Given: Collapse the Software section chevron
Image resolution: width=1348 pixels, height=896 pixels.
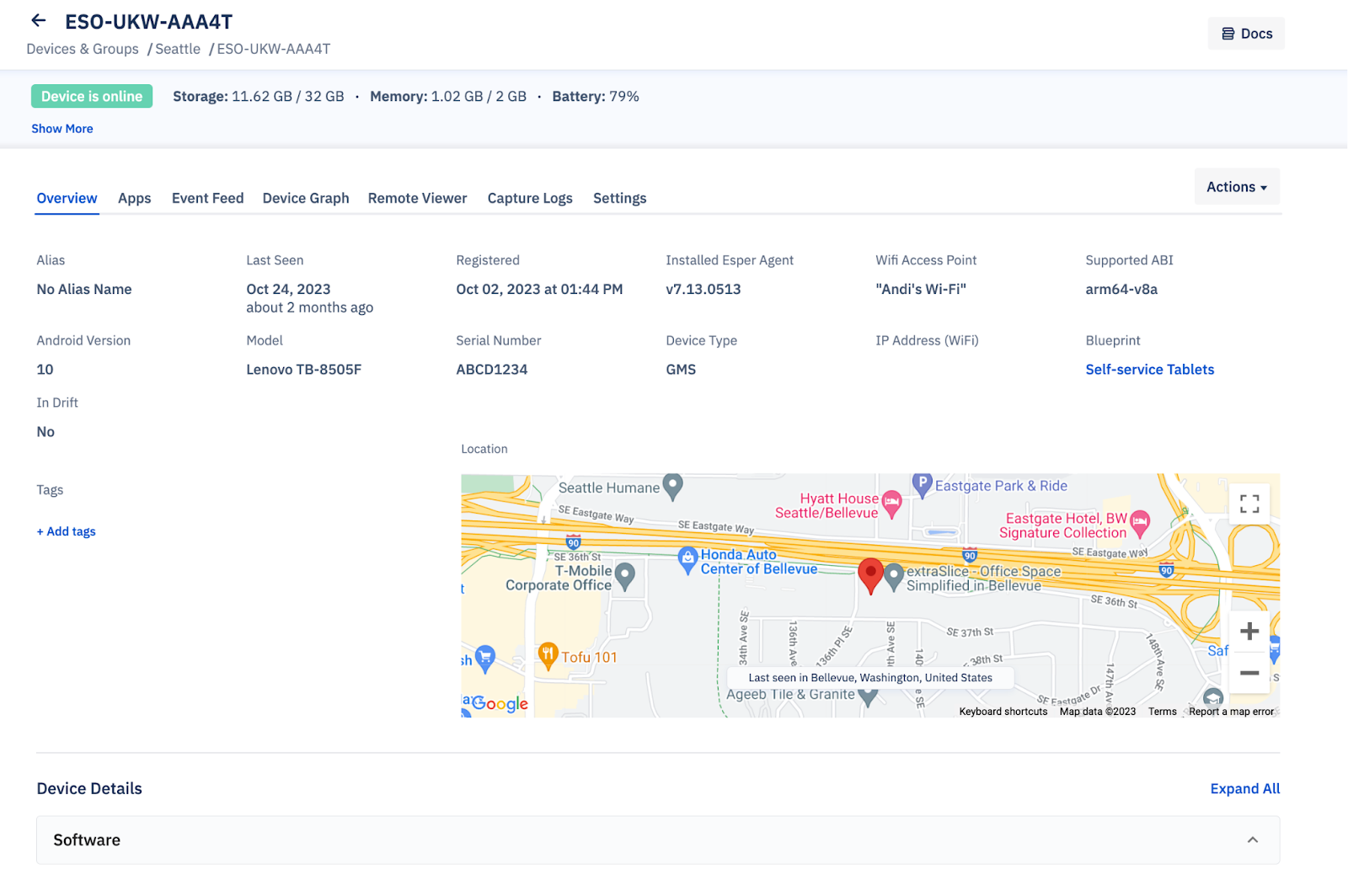Looking at the screenshot, I should pyautogui.click(x=1252, y=840).
